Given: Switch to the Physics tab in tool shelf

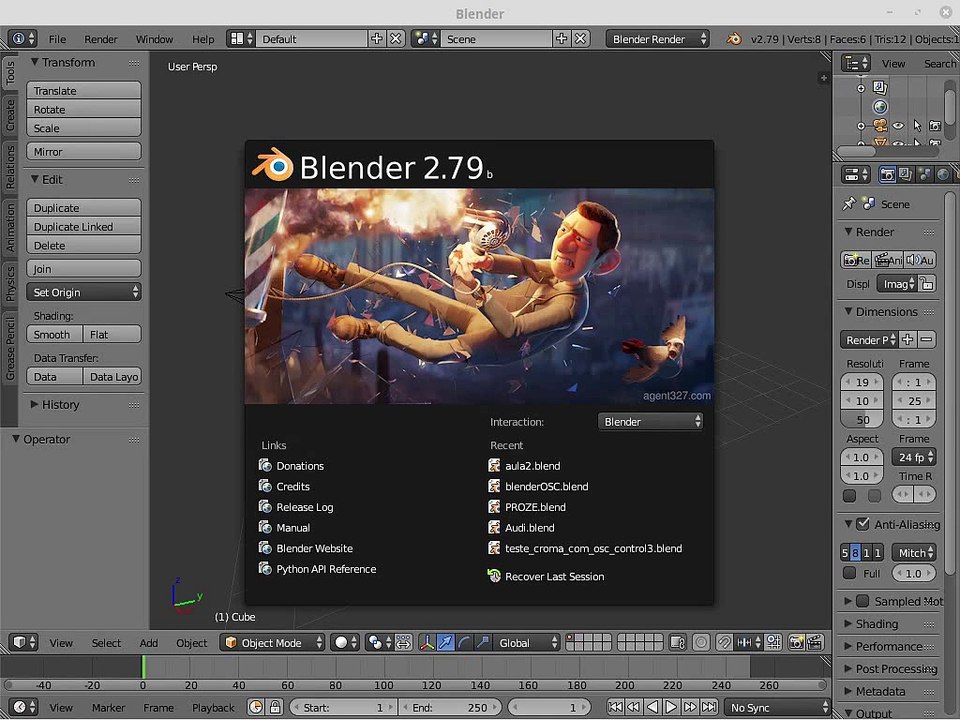Looking at the screenshot, I should (10, 283).
